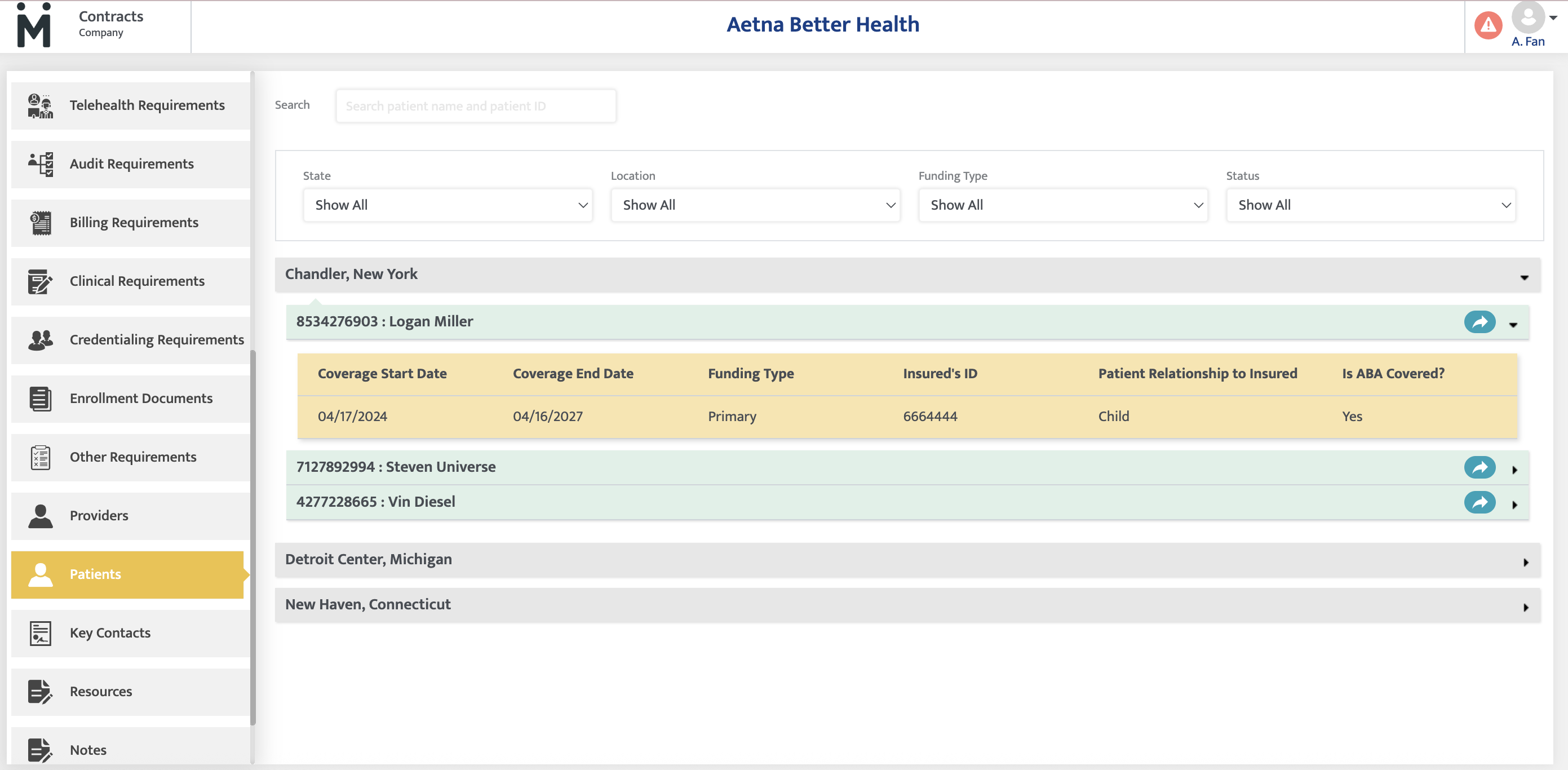Viewport: 1568px width, 770px height.
Task: Click the M company logo
Action: click(33, 25)
